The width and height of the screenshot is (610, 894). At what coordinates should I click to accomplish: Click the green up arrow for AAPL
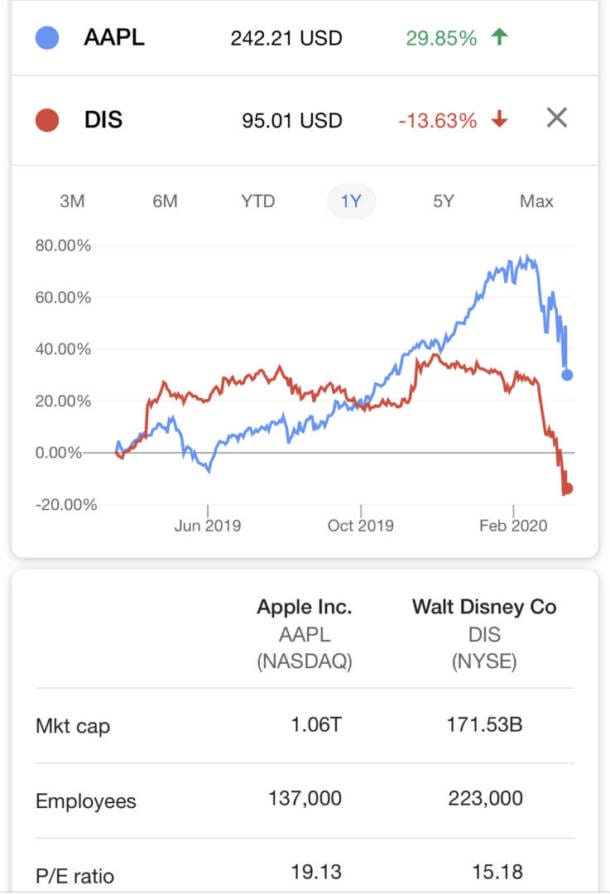[x=500, y=38]
